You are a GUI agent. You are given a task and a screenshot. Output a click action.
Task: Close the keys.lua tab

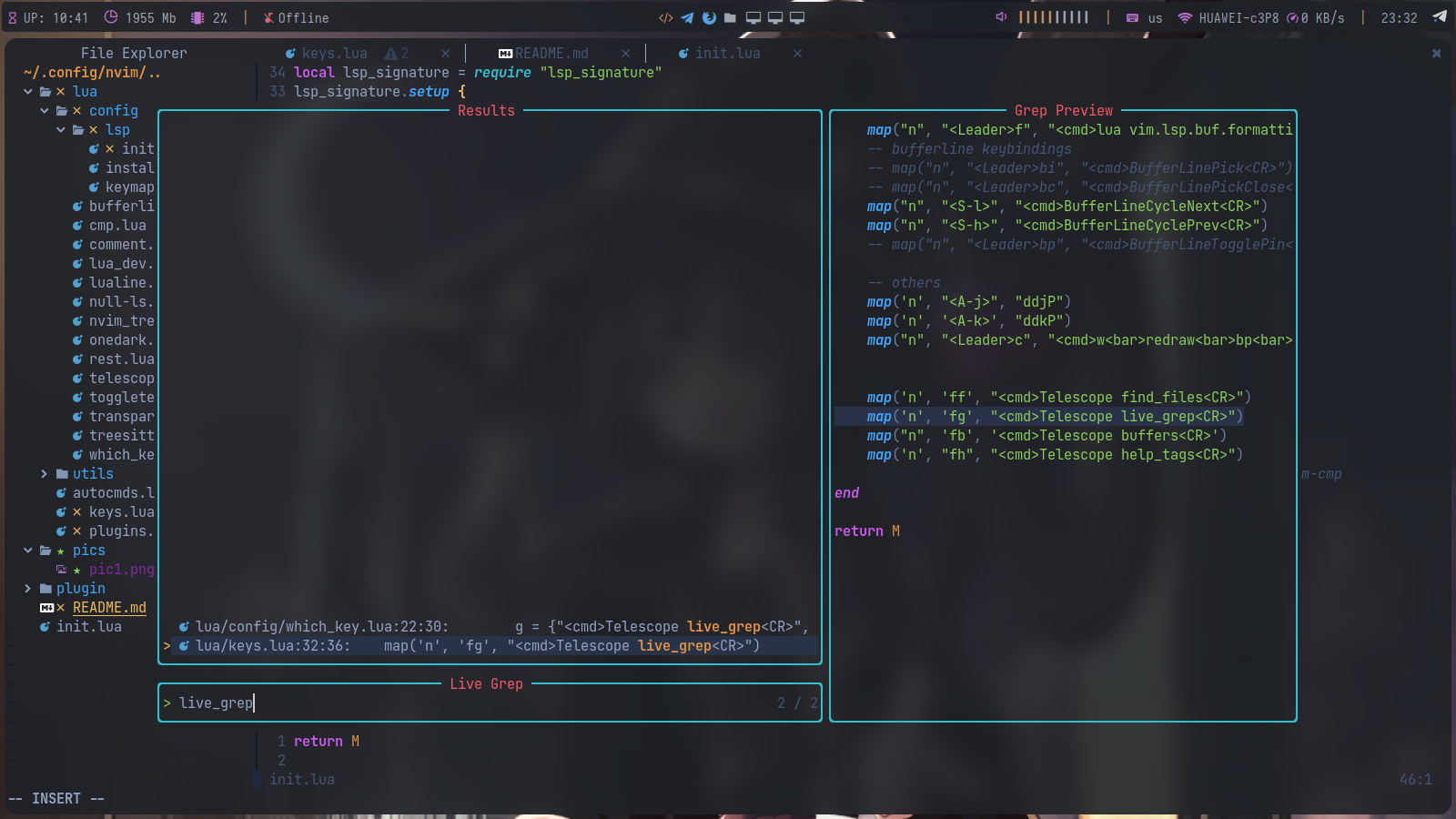coord(445,54)
